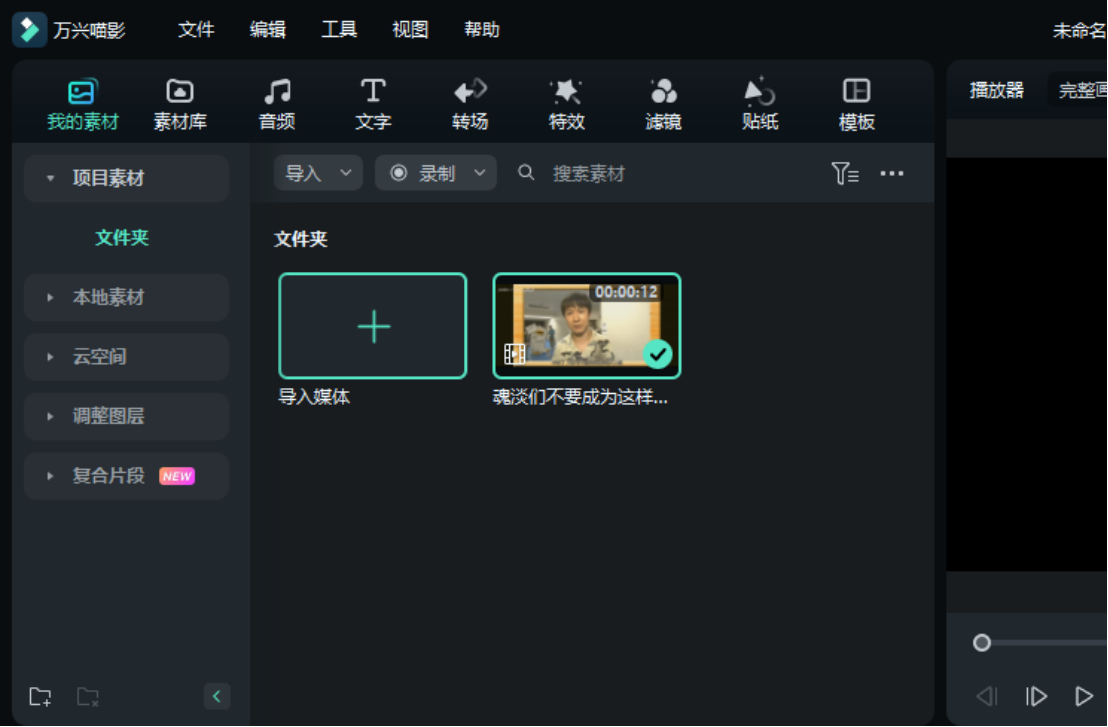Switch to the 素材库 media library panel
This screenshot has width=1108, height=727.
179,103
